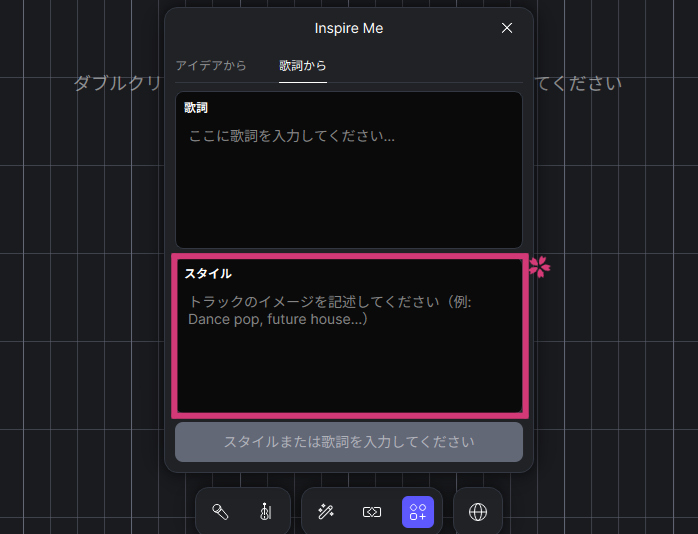The image size is (698, 534).
Task: Click the スタイル field label
Action: click(x=208, y=273)
